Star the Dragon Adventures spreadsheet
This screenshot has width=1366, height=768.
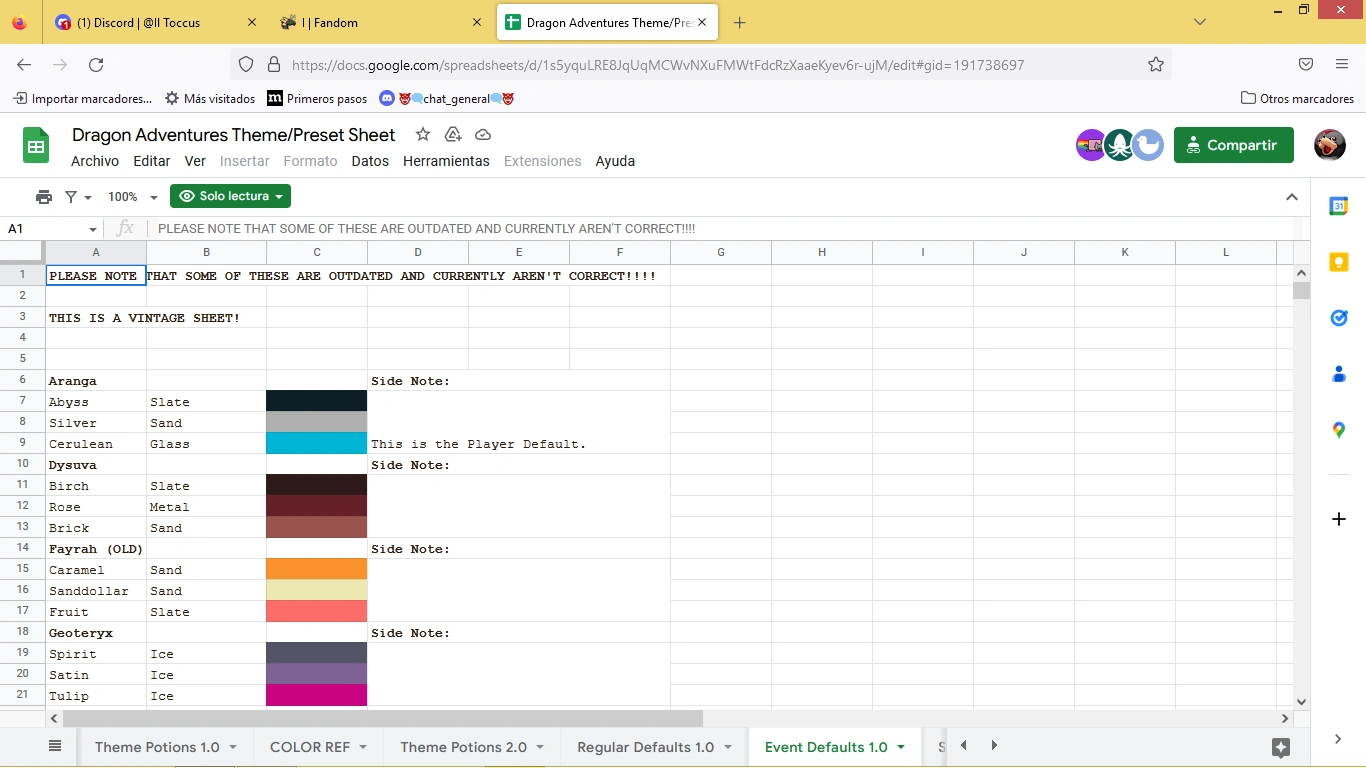click(423, 135)
